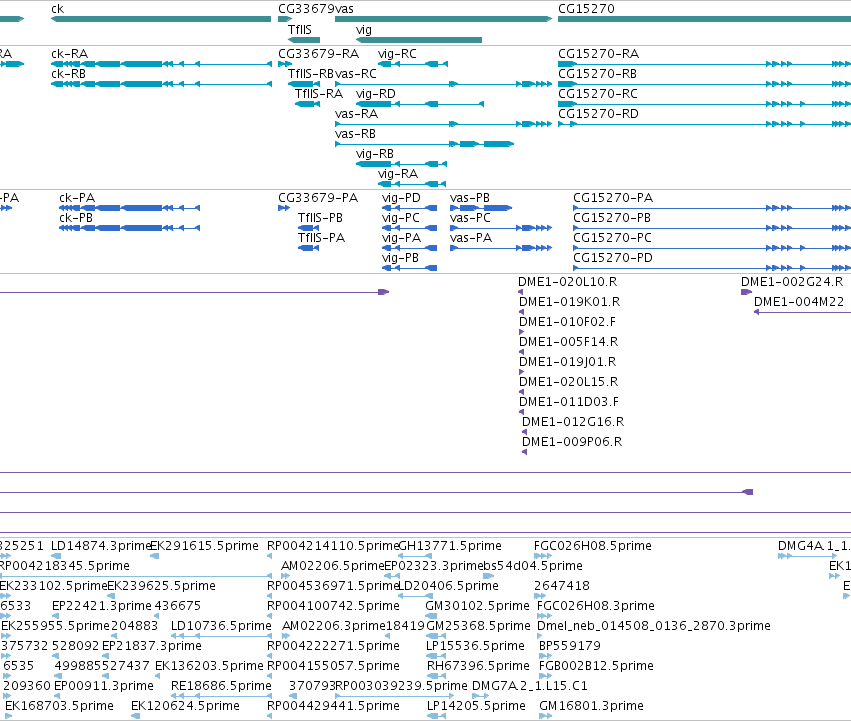The width and height of the screenshot is (851, 721).
Task: Select the ck gene bar
Action: pyautogui.click(x=161, y=19)
